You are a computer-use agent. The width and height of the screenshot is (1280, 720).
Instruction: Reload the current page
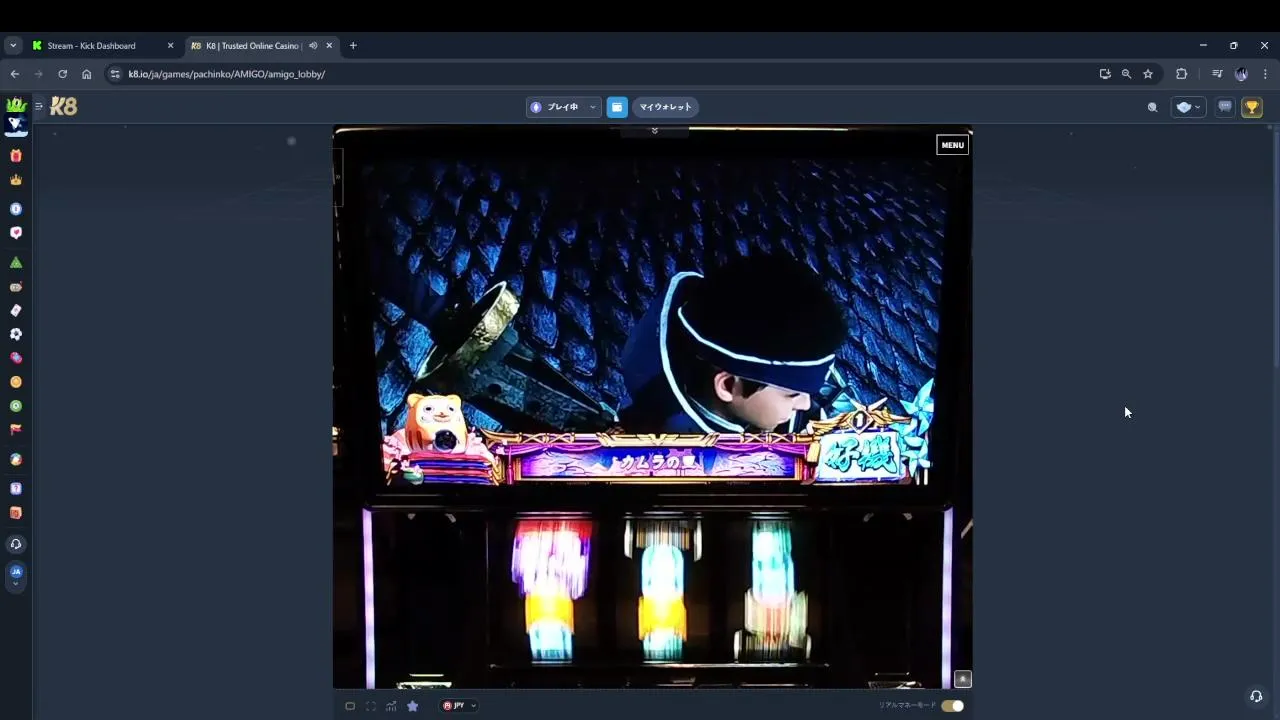pos(62,74)
